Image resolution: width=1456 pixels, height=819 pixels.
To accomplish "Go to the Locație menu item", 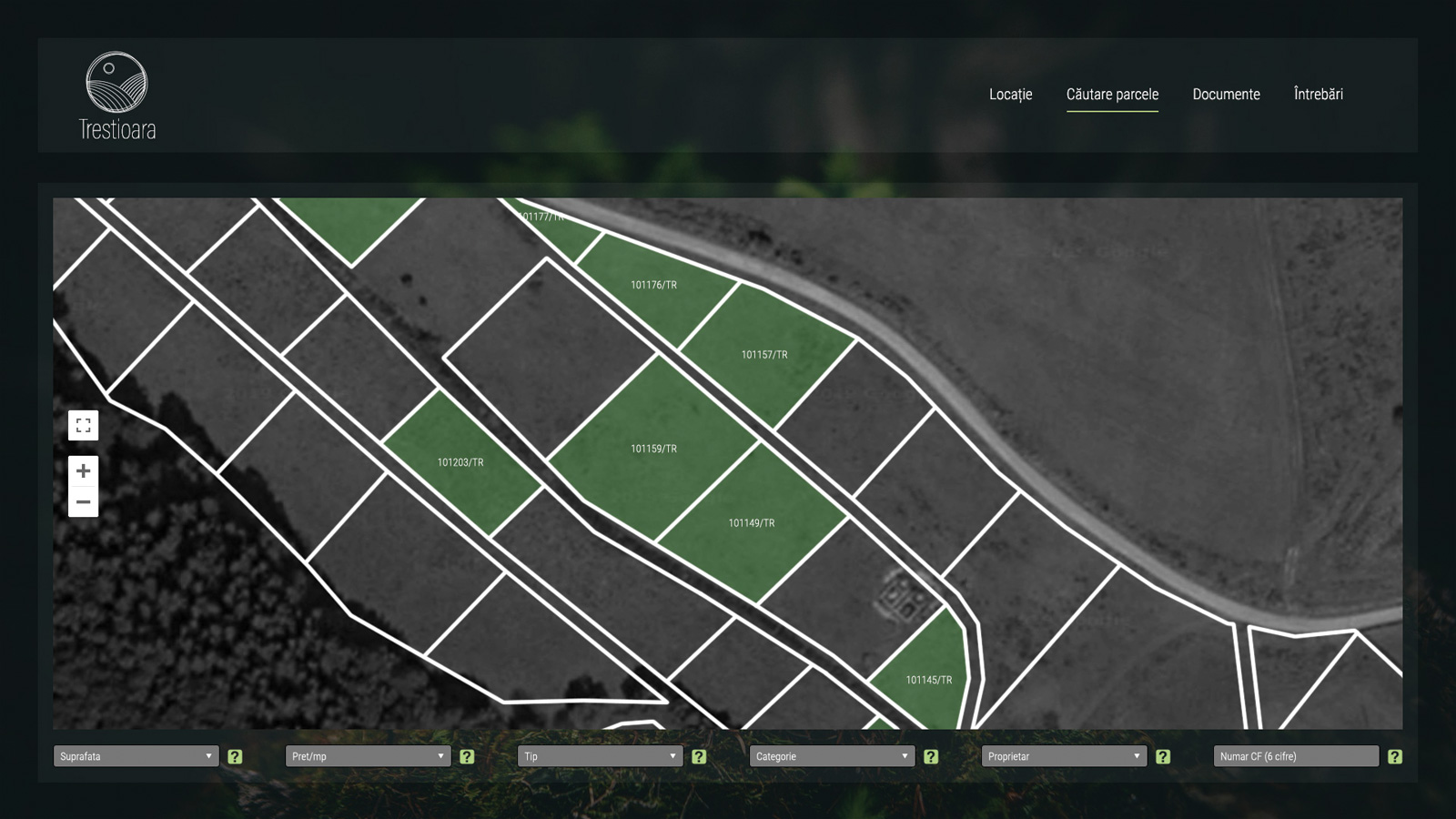I will [x=1010, y=94].
